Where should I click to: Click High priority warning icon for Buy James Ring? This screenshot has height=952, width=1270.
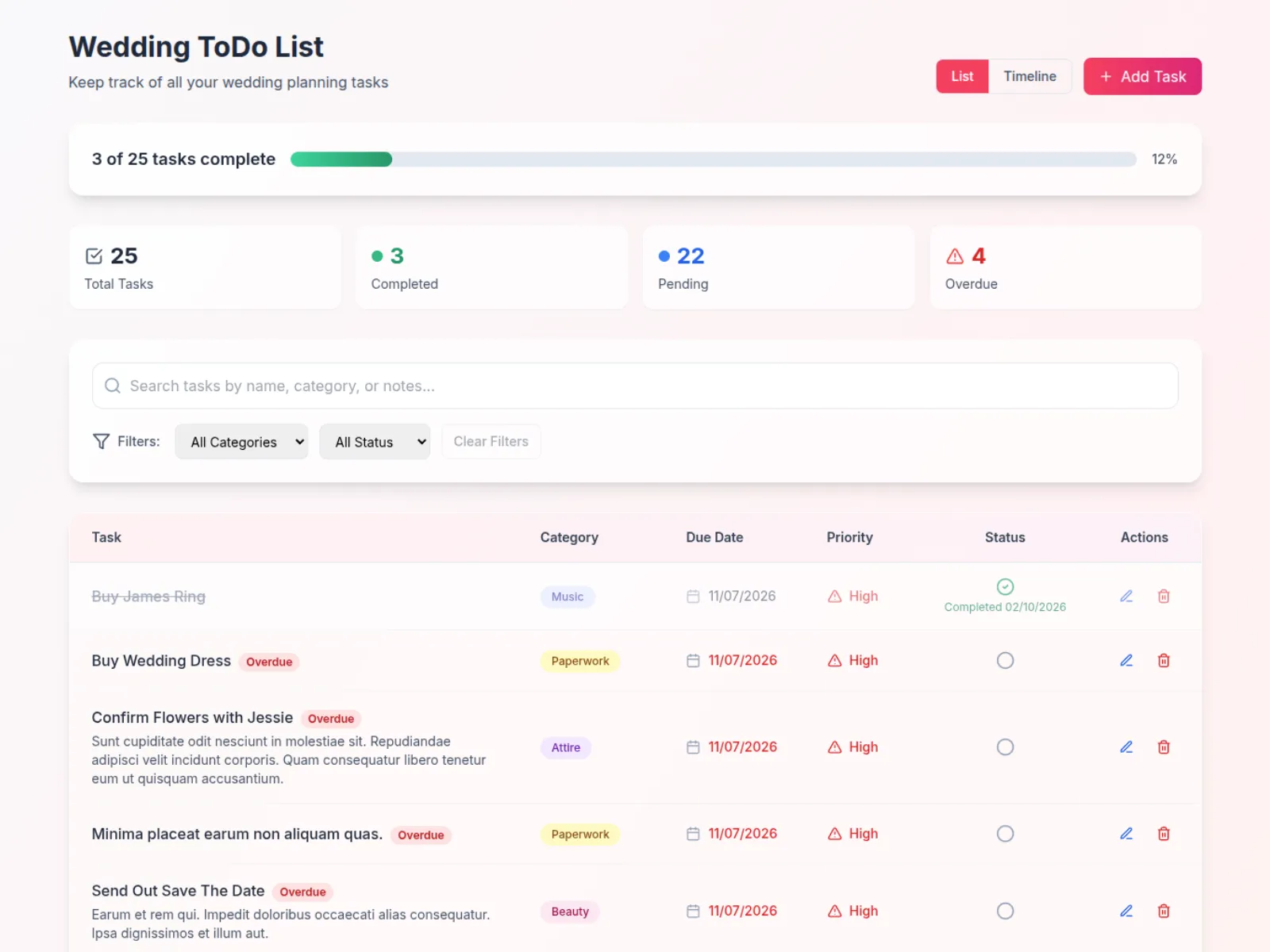point(834,596)
